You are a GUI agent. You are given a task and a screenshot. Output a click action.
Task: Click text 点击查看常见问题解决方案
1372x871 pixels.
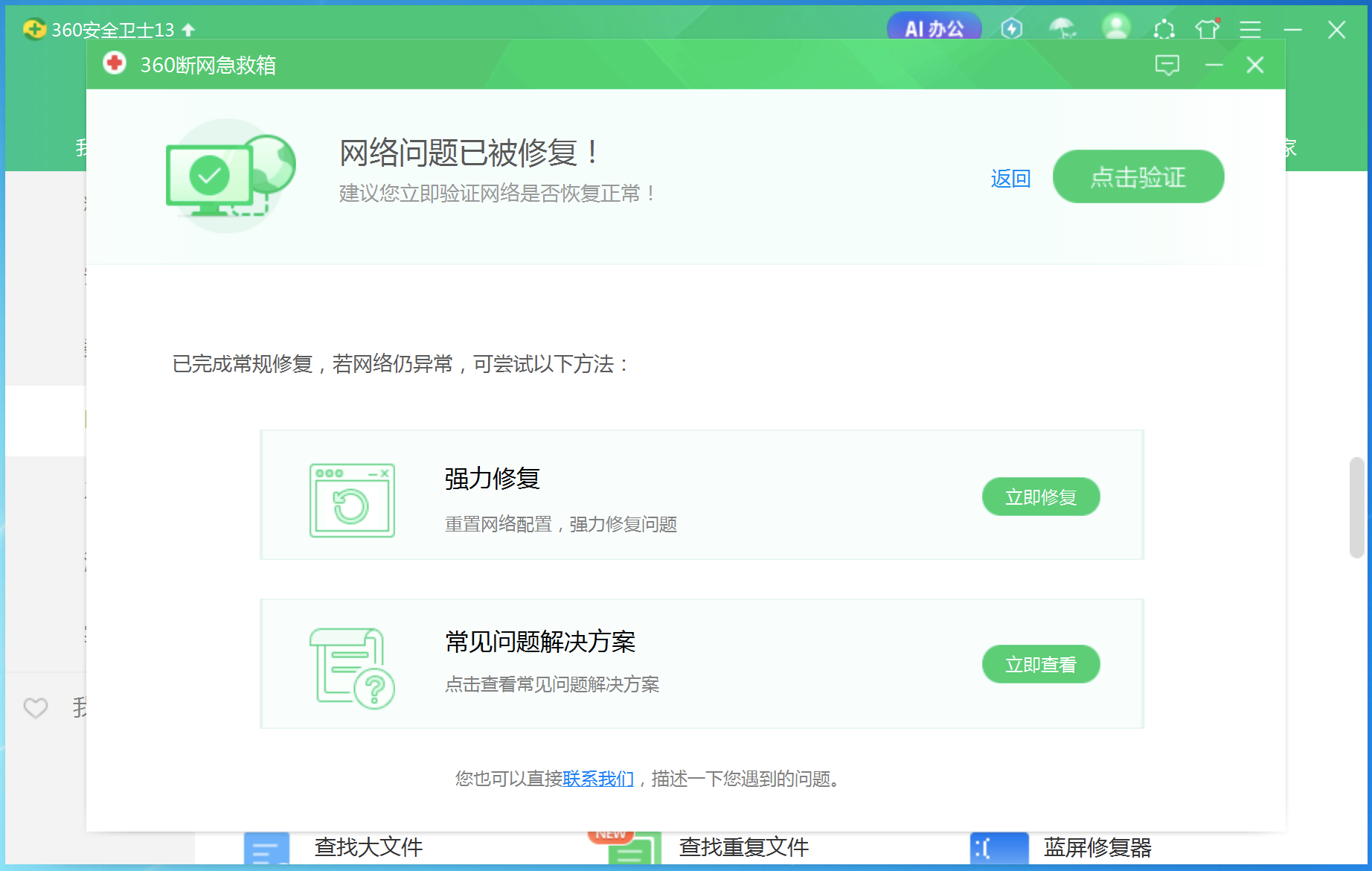tap(552, 685)
